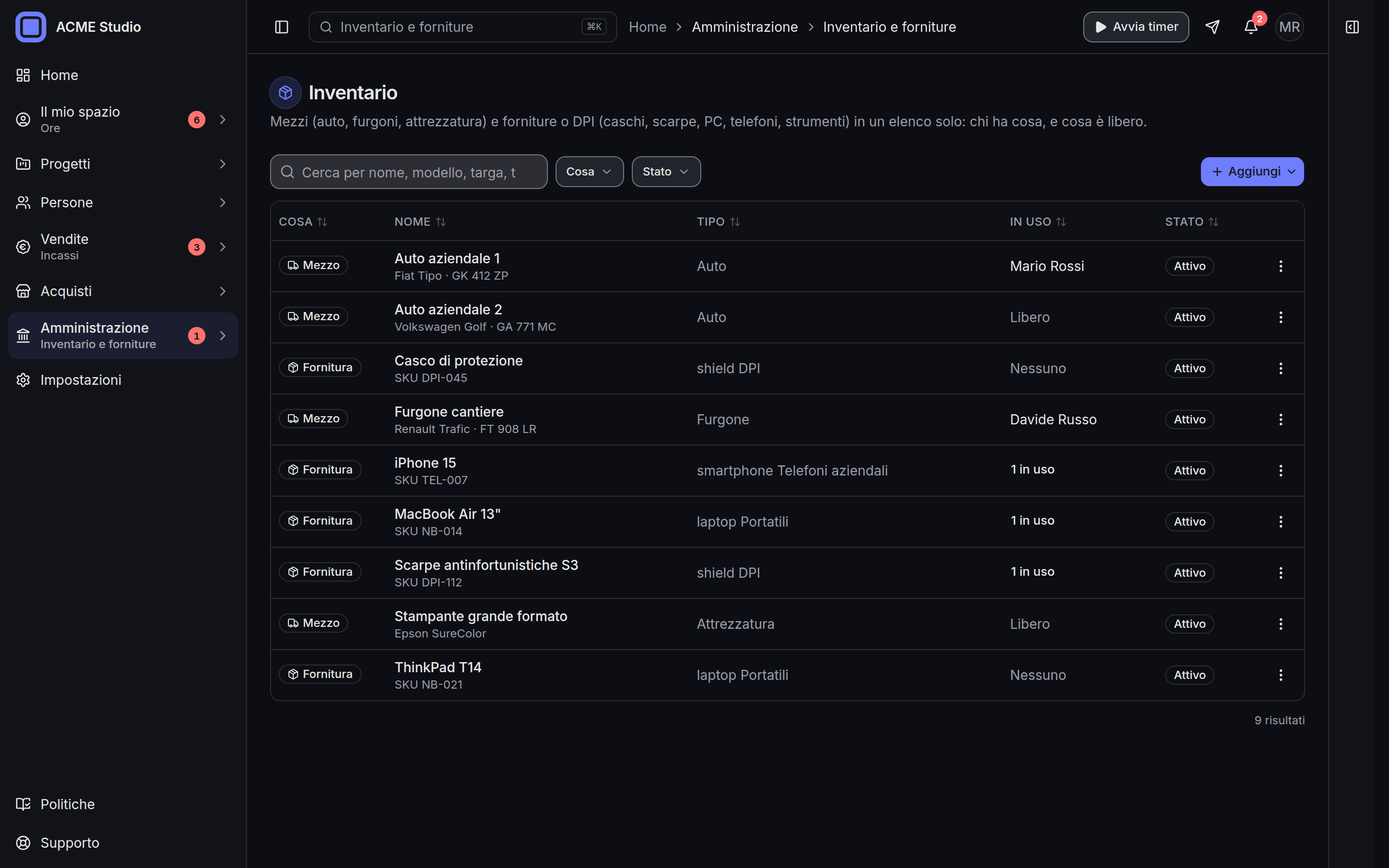Image resolution: width=1389 pixels, height=868 pixels.
Task: Open the Auto aziendale 2 row name
Action: click(x=448, y=310)
